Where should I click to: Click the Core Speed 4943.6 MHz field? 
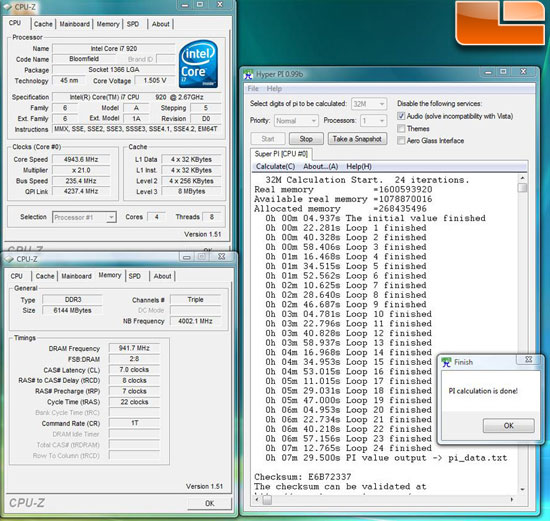point(81,160)
